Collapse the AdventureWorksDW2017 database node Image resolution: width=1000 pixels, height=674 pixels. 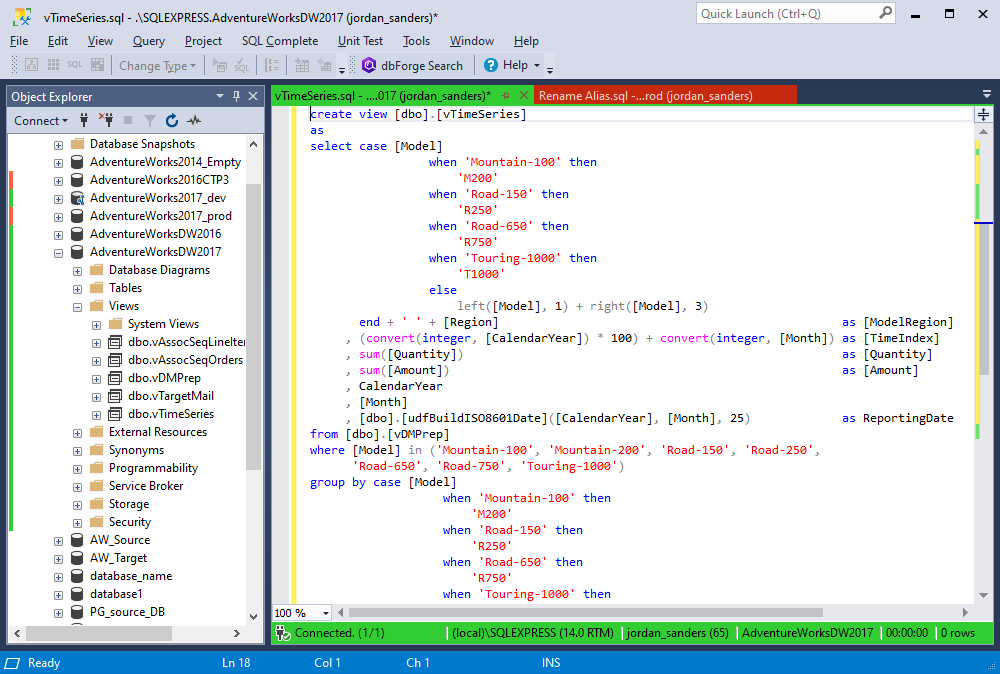pyautogui.click(x=58, y=253)
